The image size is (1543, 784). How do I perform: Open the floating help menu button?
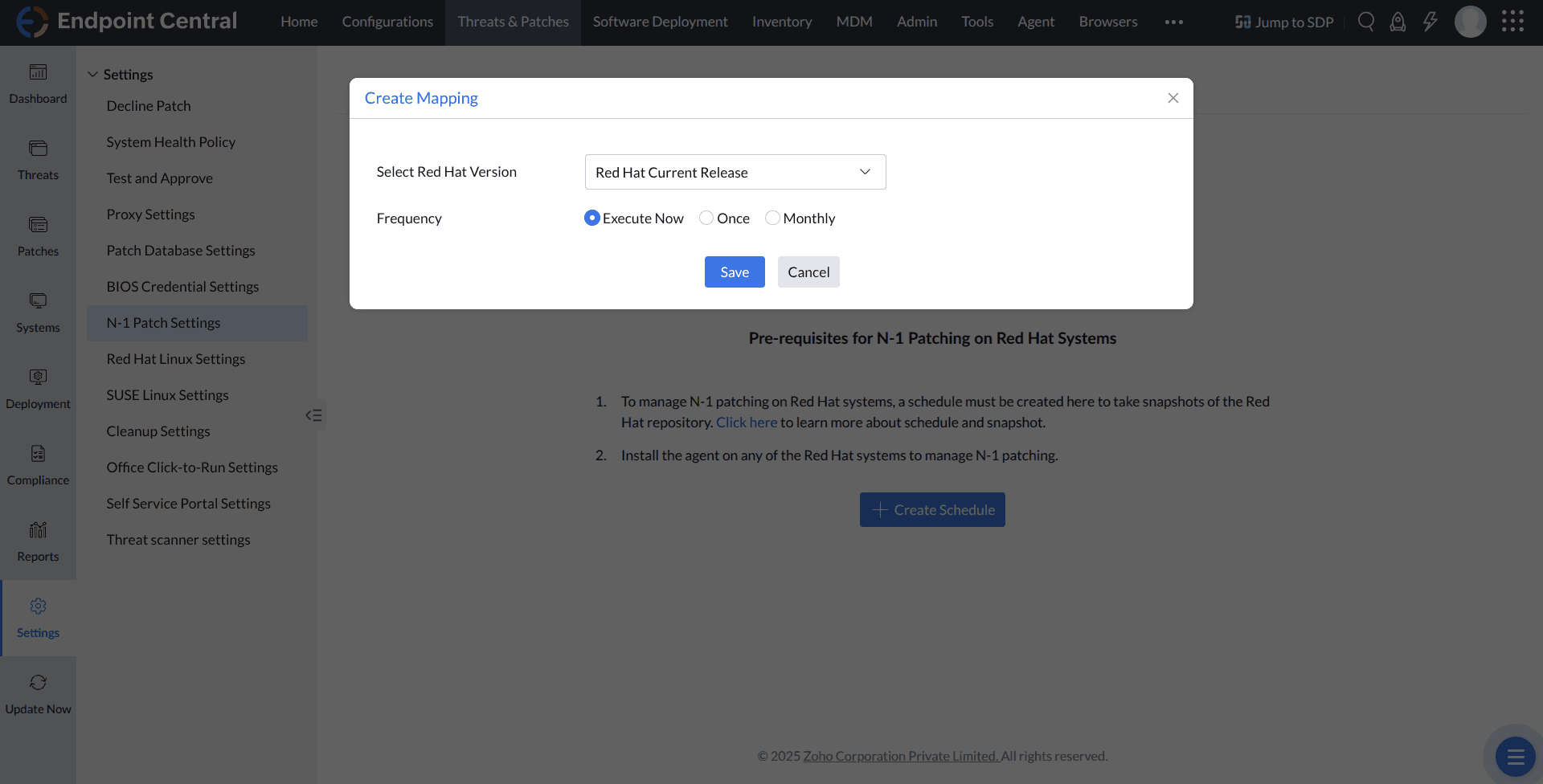(1516, 757)
